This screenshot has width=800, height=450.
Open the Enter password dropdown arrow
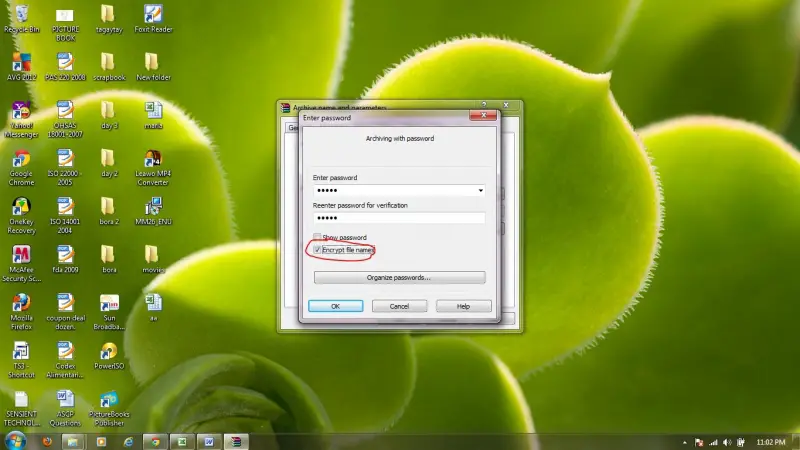481,190
